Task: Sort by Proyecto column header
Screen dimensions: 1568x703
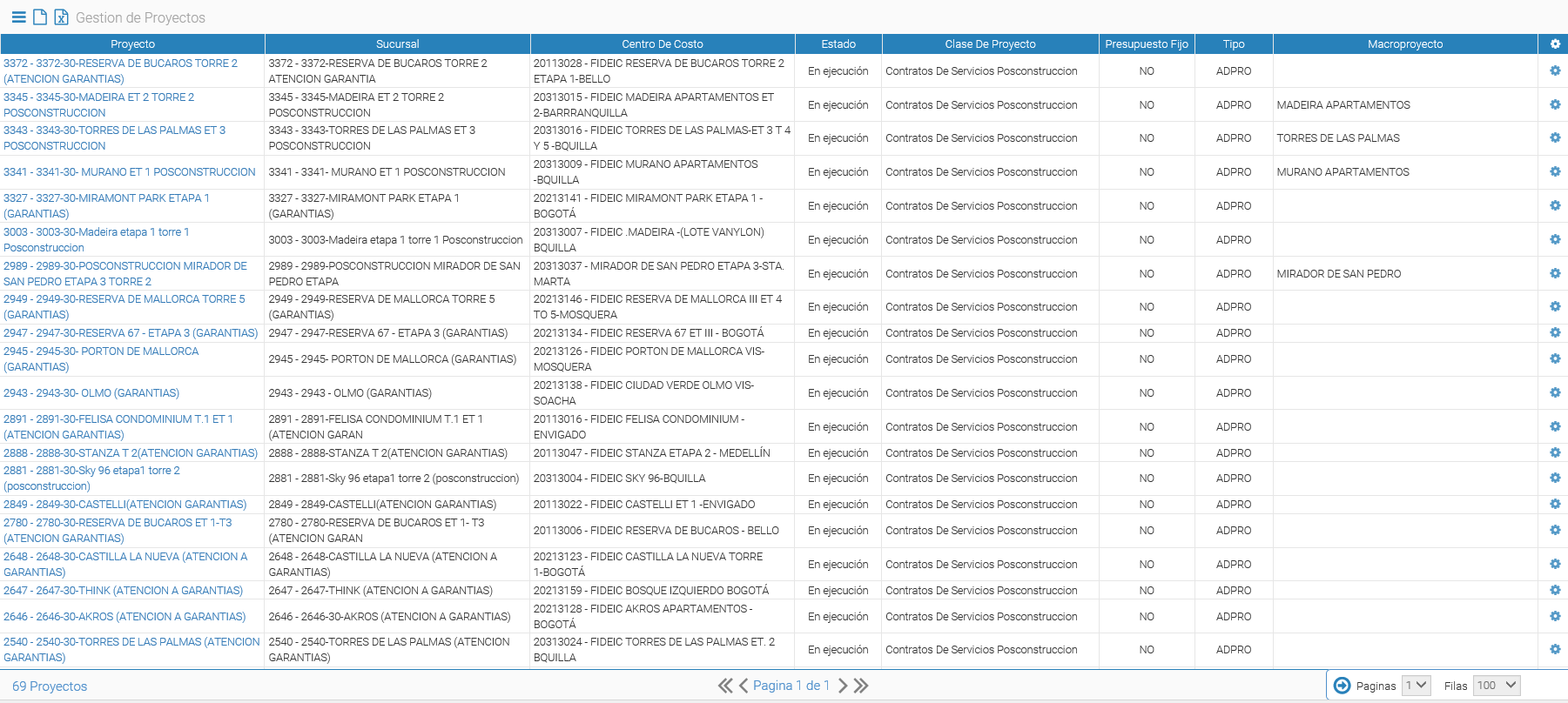Action: pyautogui.click(x=132, y=44)
